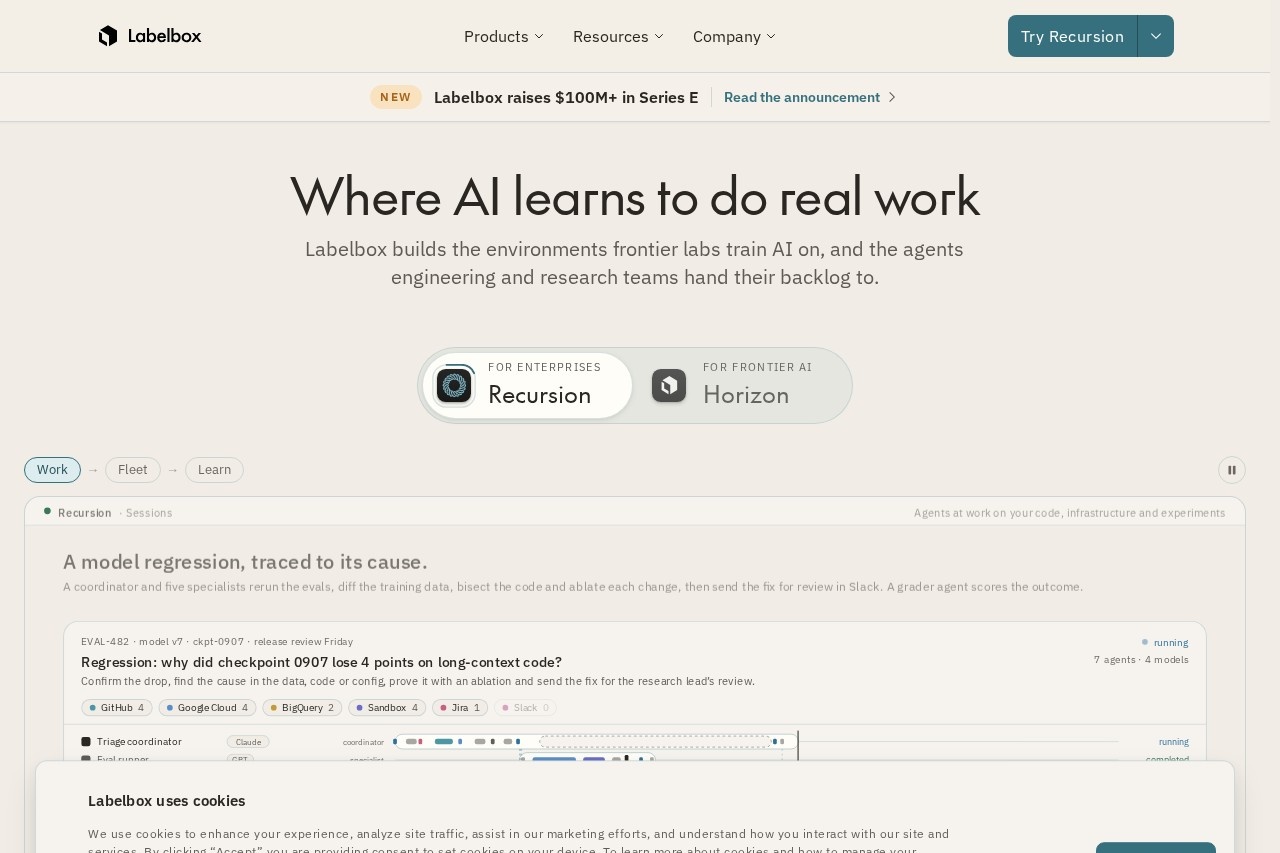This screenshot has width=1280, height=853.
Task: Click the Recursion Sessions breadcrumb
Action: [108, 513]
